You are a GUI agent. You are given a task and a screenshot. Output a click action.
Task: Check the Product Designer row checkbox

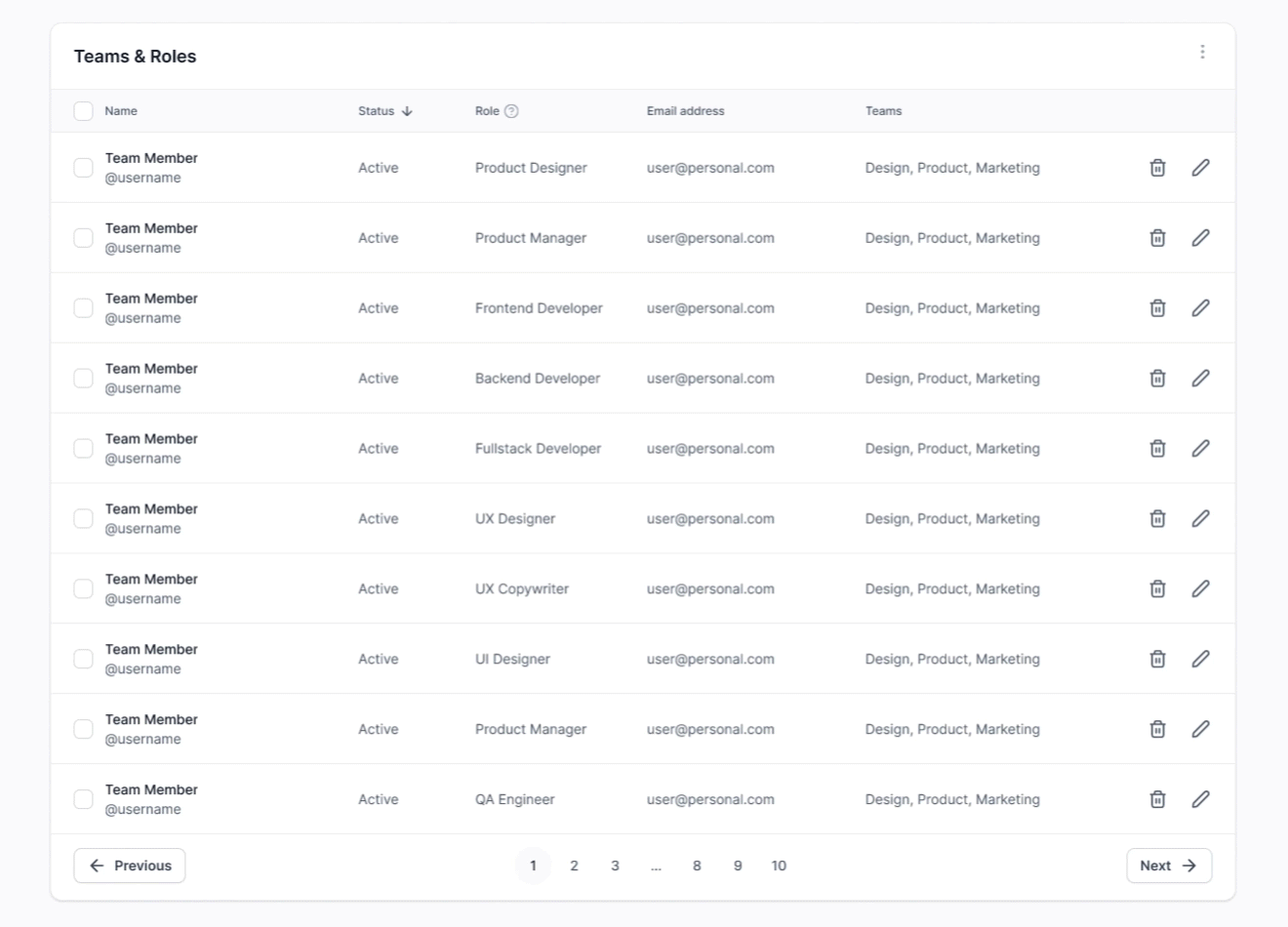[x=84, y=168]
